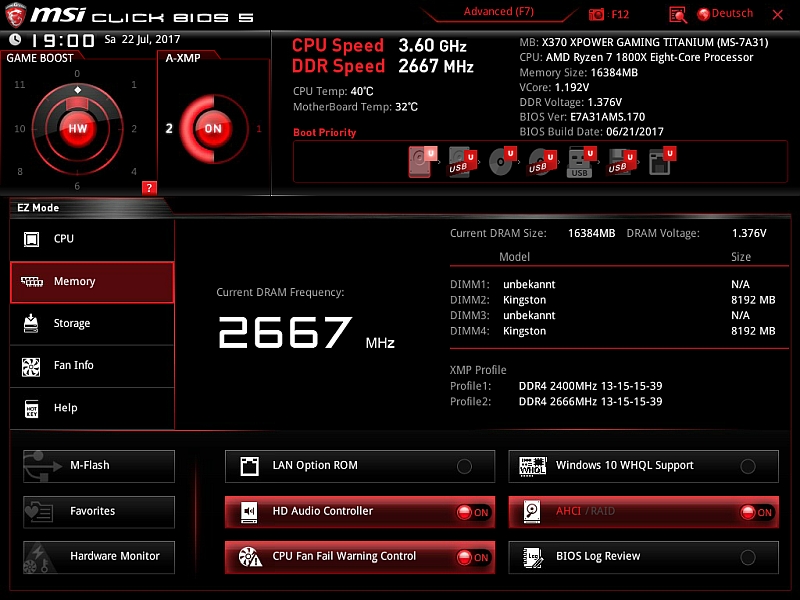The height and width of the screenshot is (600, 800).
Task: Open the Hardware Monitor button
Action: 99,557
